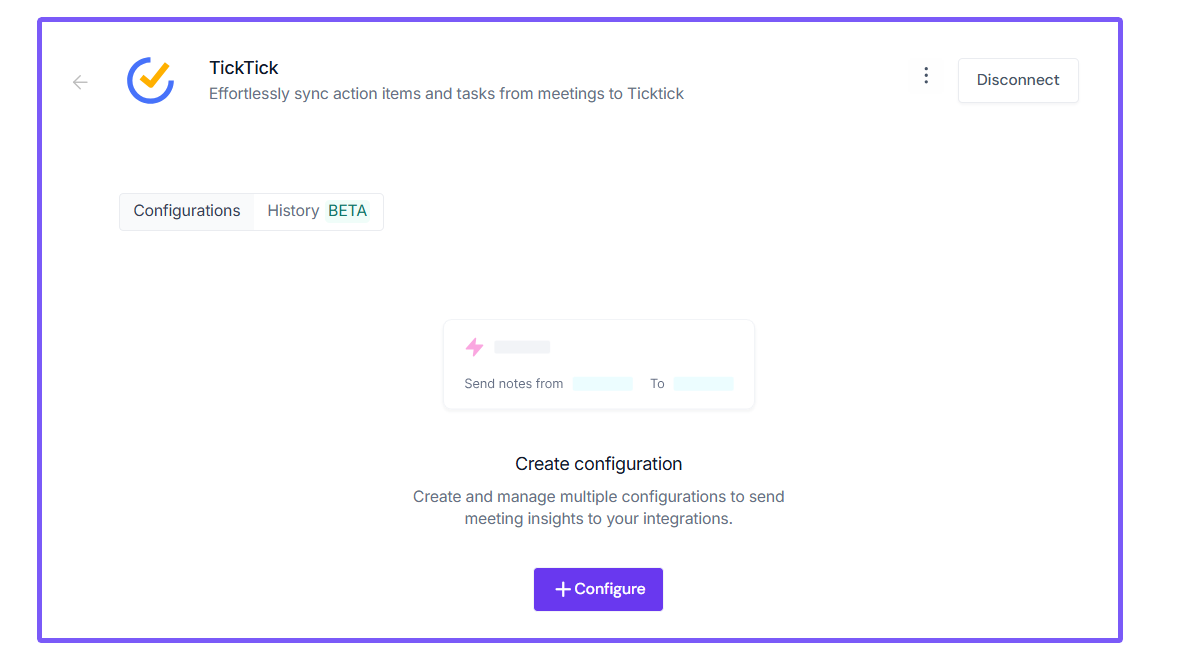Open the History tab
Image resolution: width=1177 pixels, height=660 pixels.
293,211
